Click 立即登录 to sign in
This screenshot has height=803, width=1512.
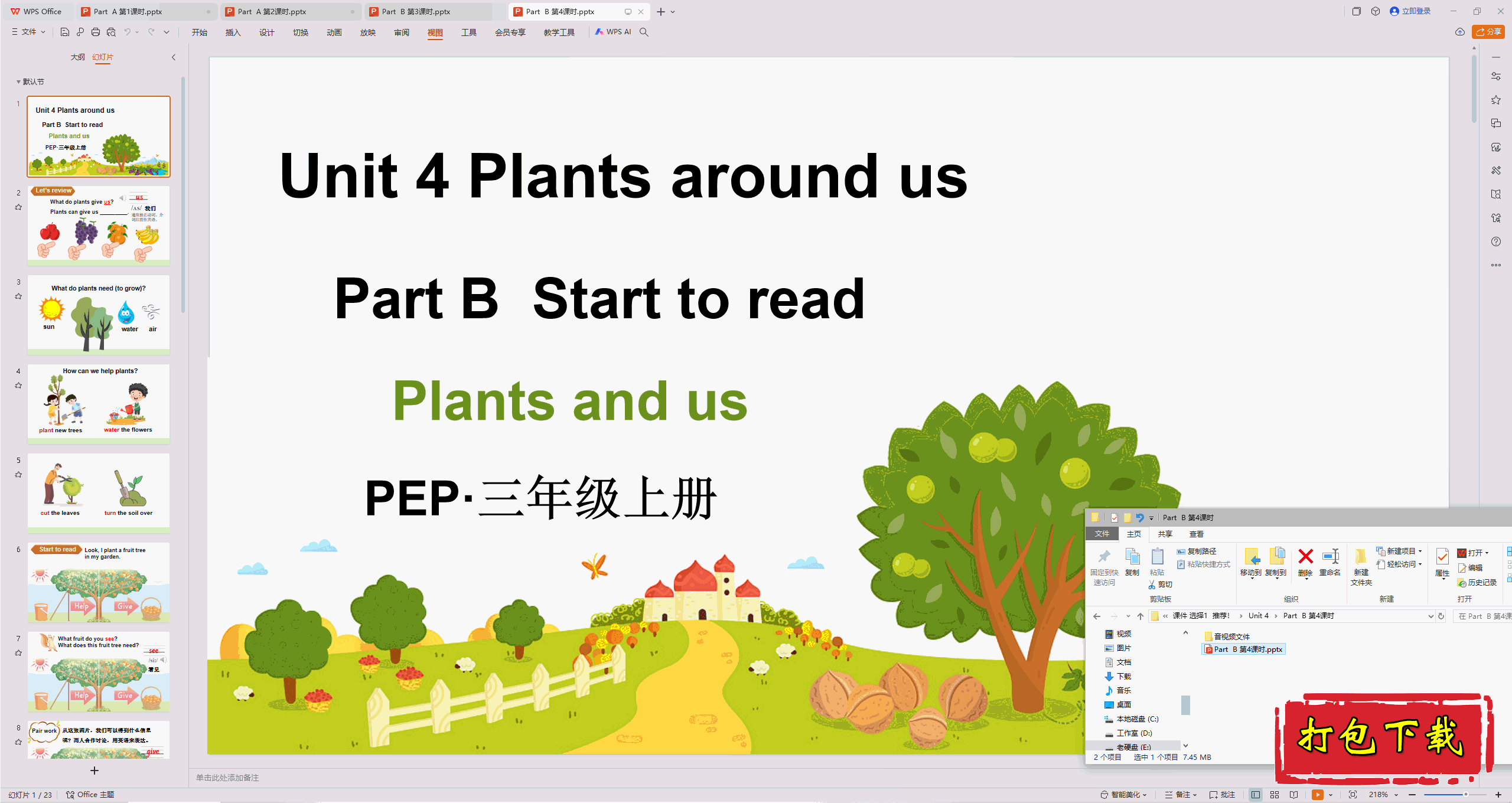(x=1410, y=11)
